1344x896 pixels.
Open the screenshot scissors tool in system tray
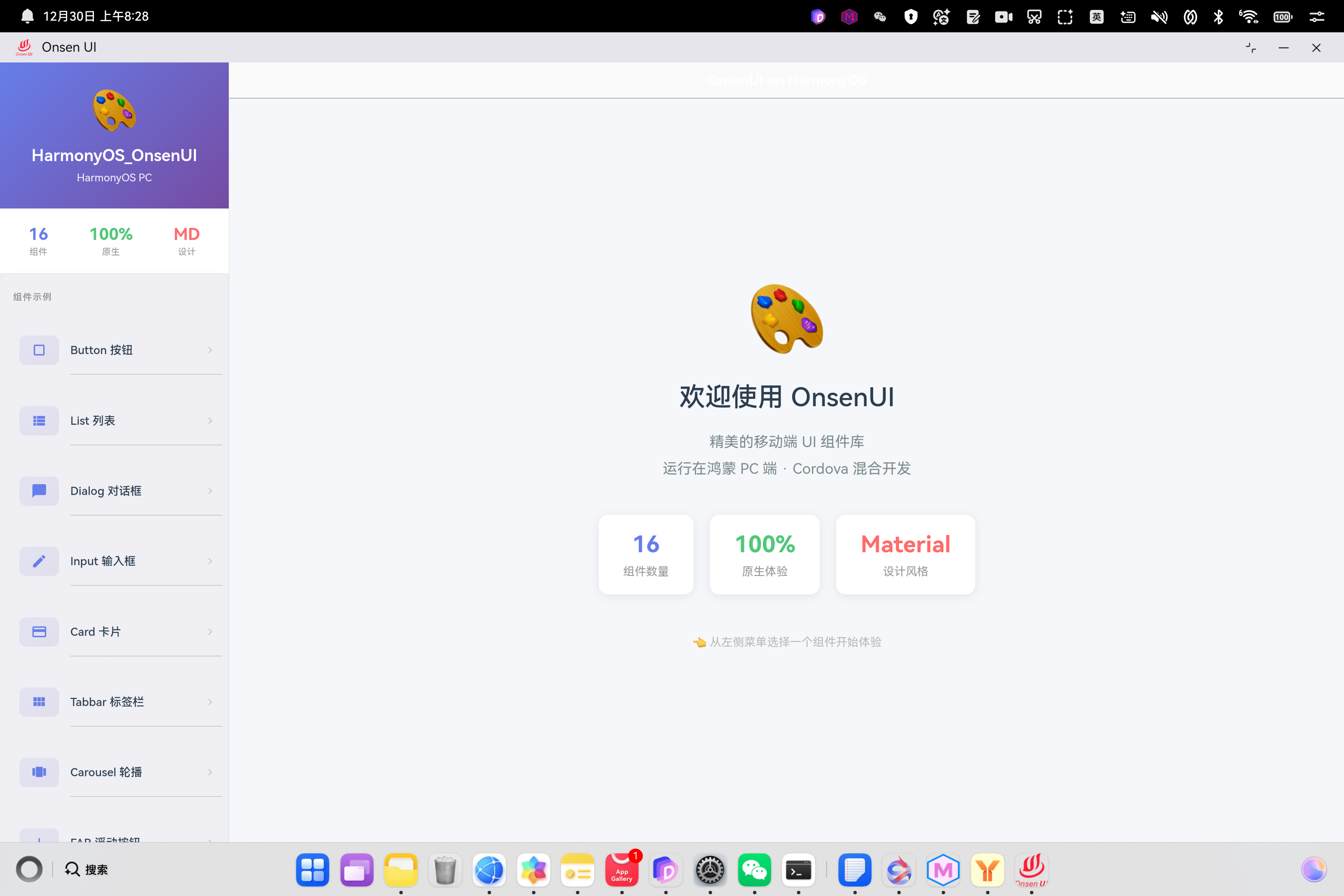coord(1034,16)
